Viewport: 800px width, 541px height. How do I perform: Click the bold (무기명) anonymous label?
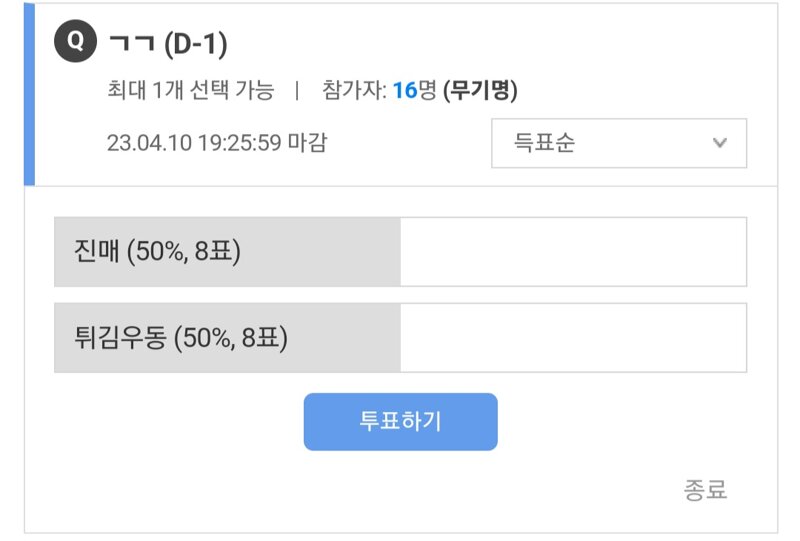[x=481, y=90]
